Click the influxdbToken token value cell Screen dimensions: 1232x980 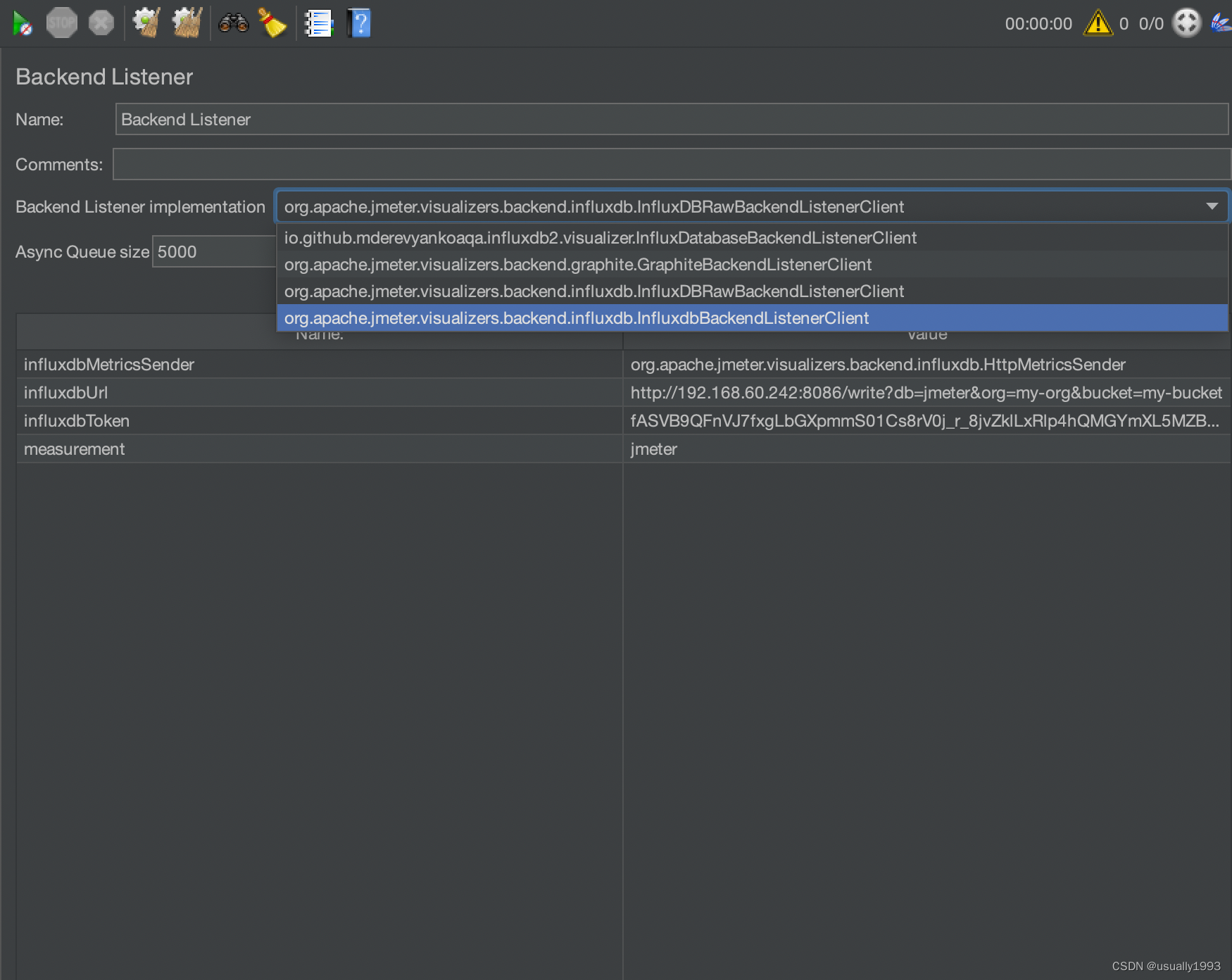pos(927,421)
